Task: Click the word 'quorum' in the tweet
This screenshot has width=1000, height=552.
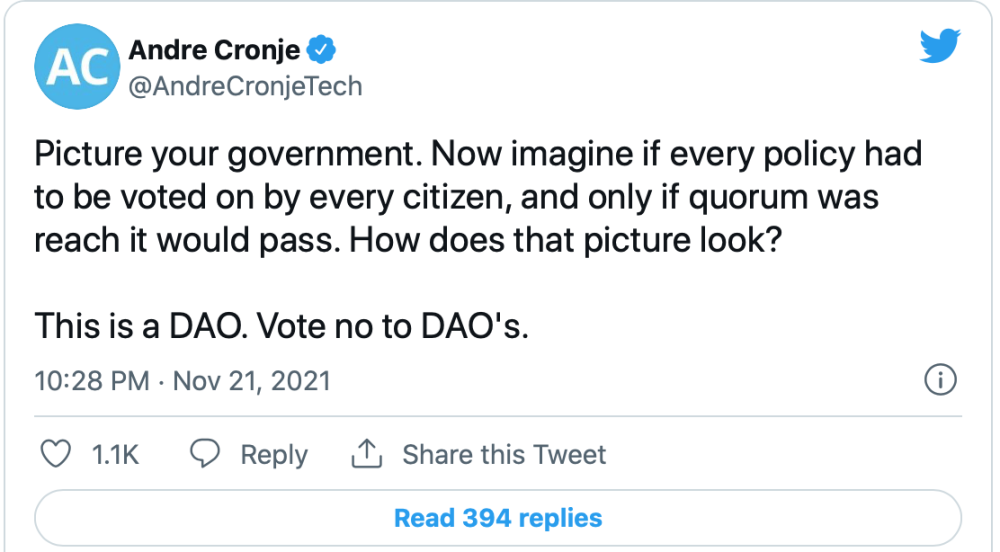Action: click(x=748, y=199)
